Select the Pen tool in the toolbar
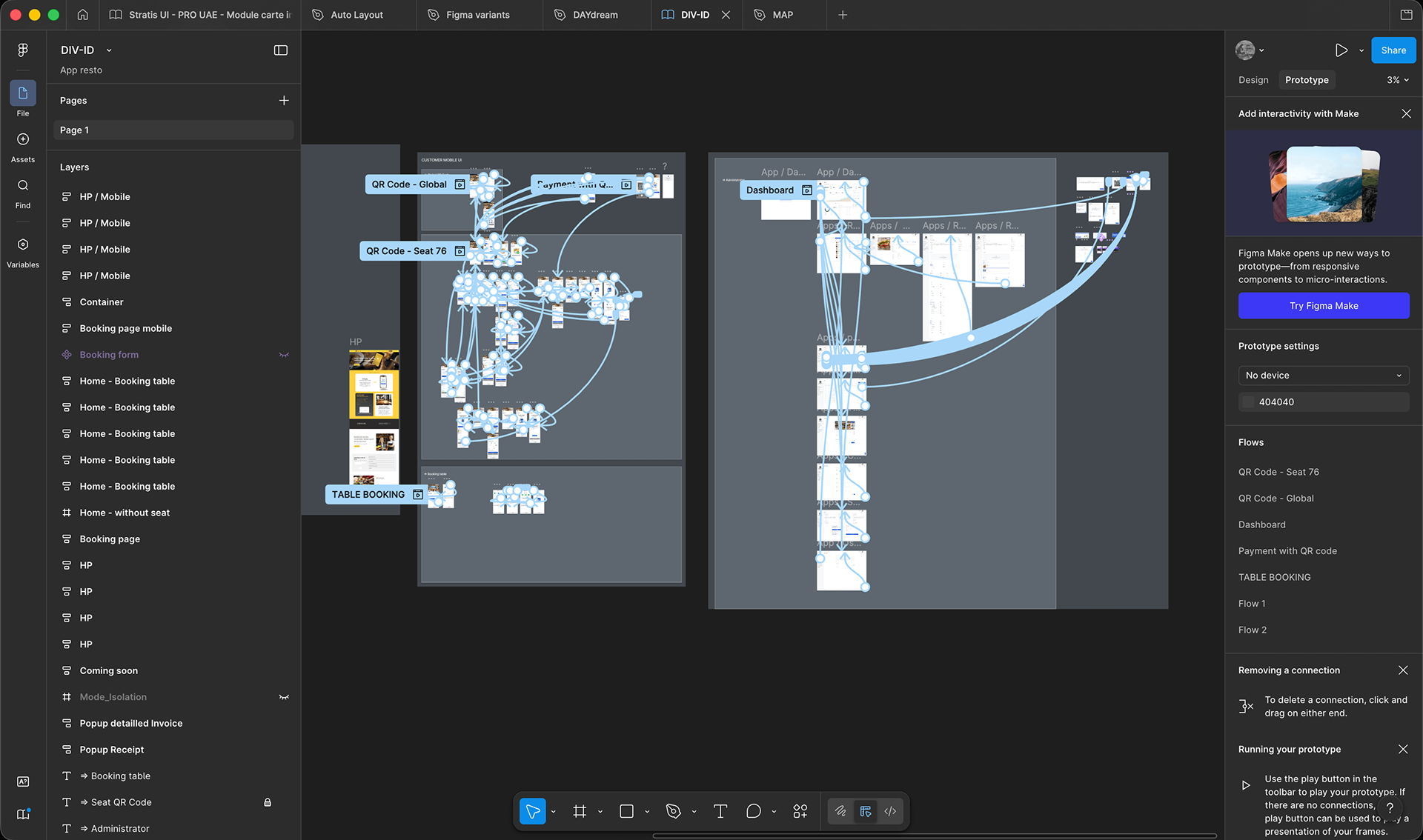The image size is (1423, 840). [673, 812]
